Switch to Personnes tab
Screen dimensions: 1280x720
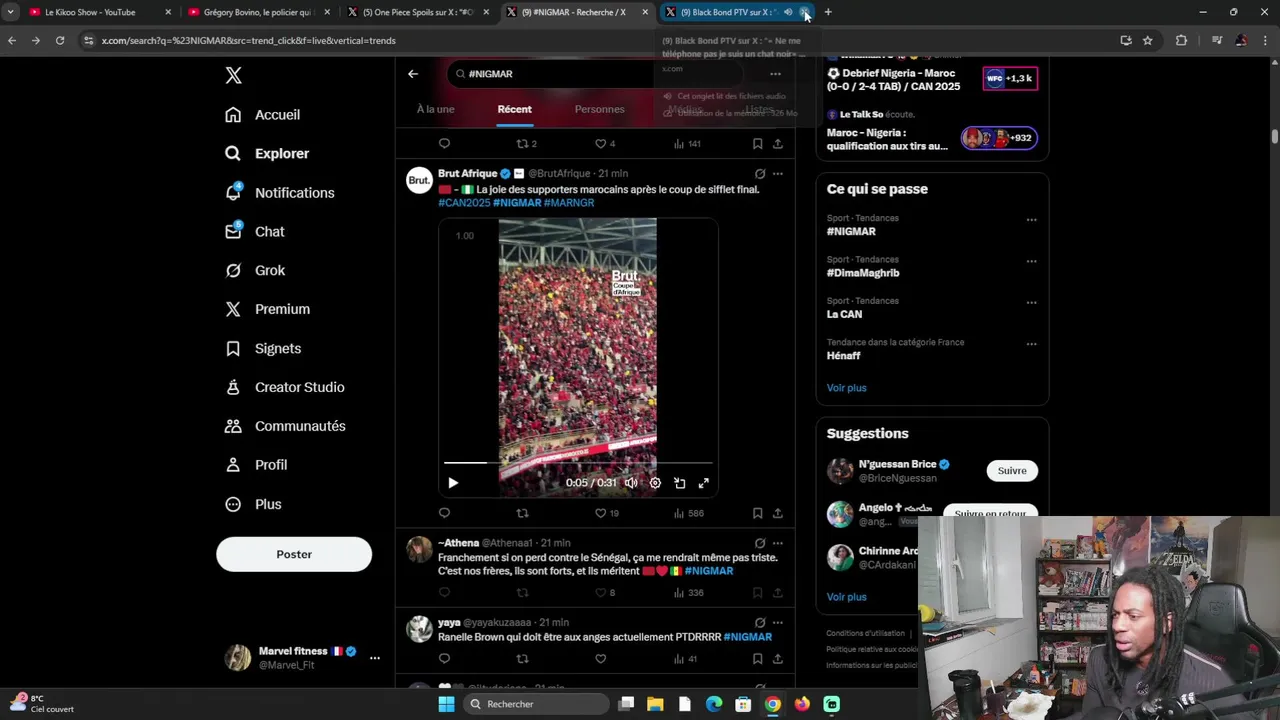599,109
